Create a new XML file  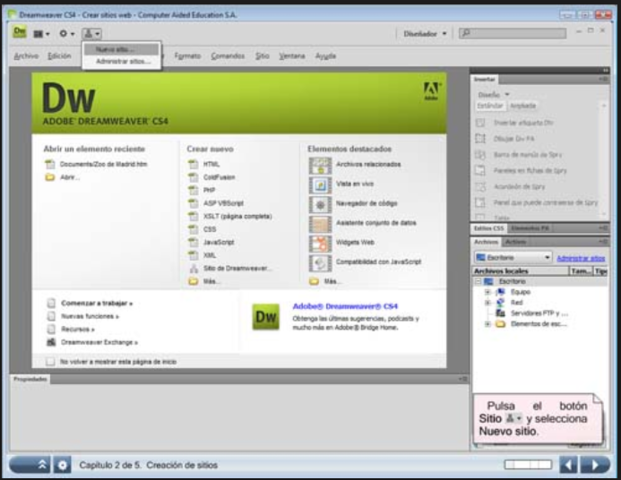pos(210,255)
